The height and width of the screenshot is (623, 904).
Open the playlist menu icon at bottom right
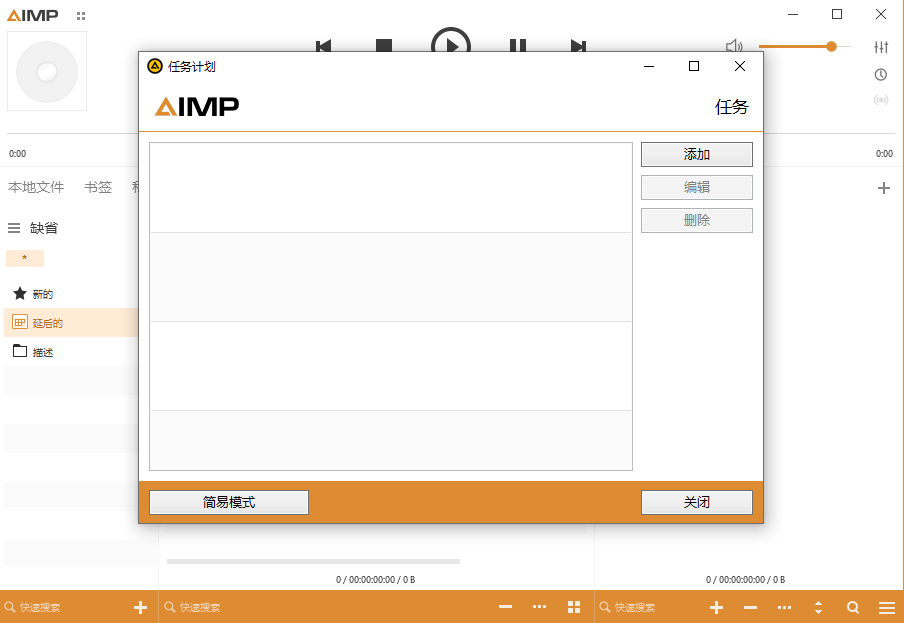click(x=887, y=607)
